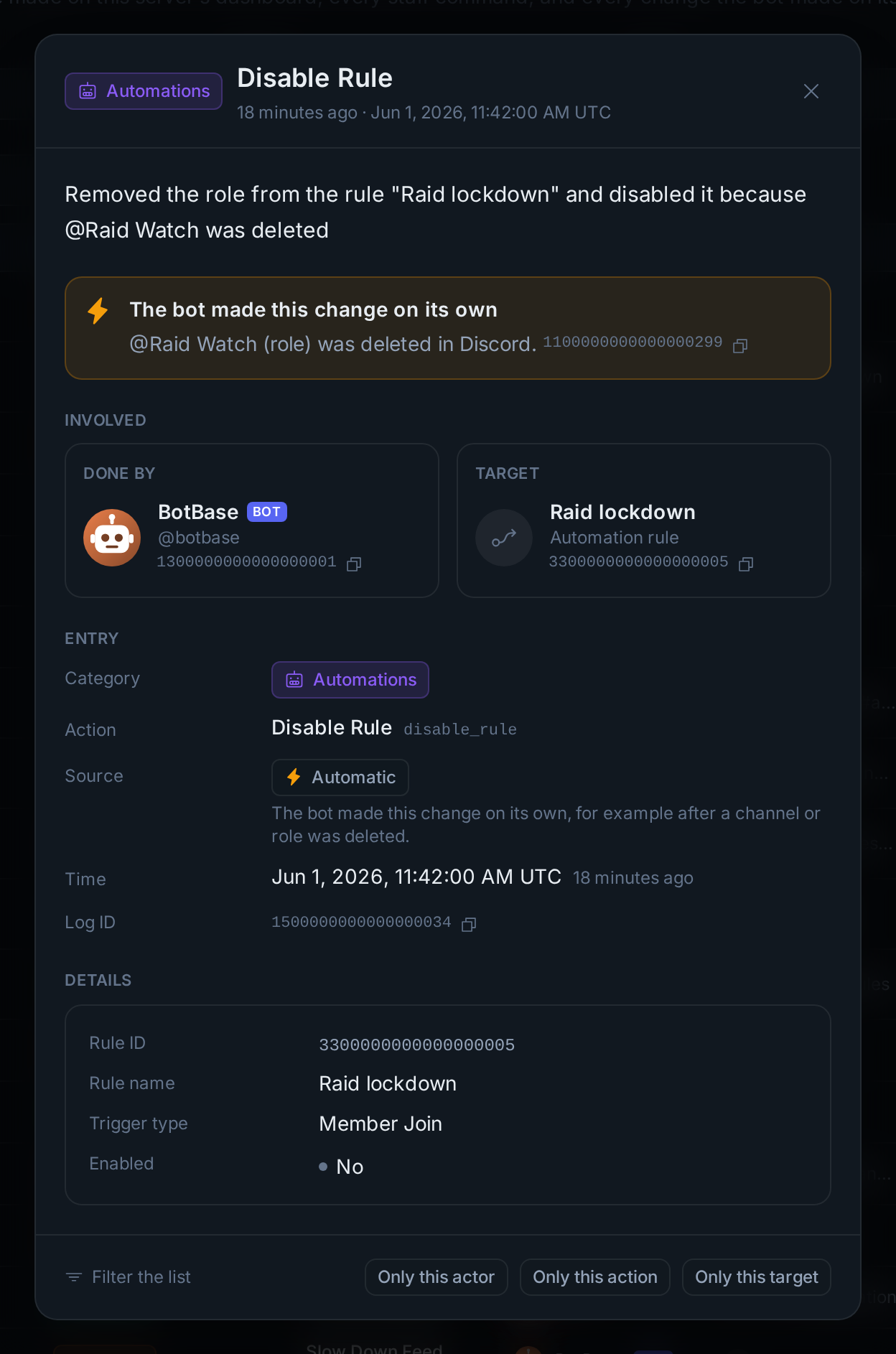Viewport: 896px width, 1354px height.
Task: Click the disable_rule action code label
Action: [x=460, y=729]
